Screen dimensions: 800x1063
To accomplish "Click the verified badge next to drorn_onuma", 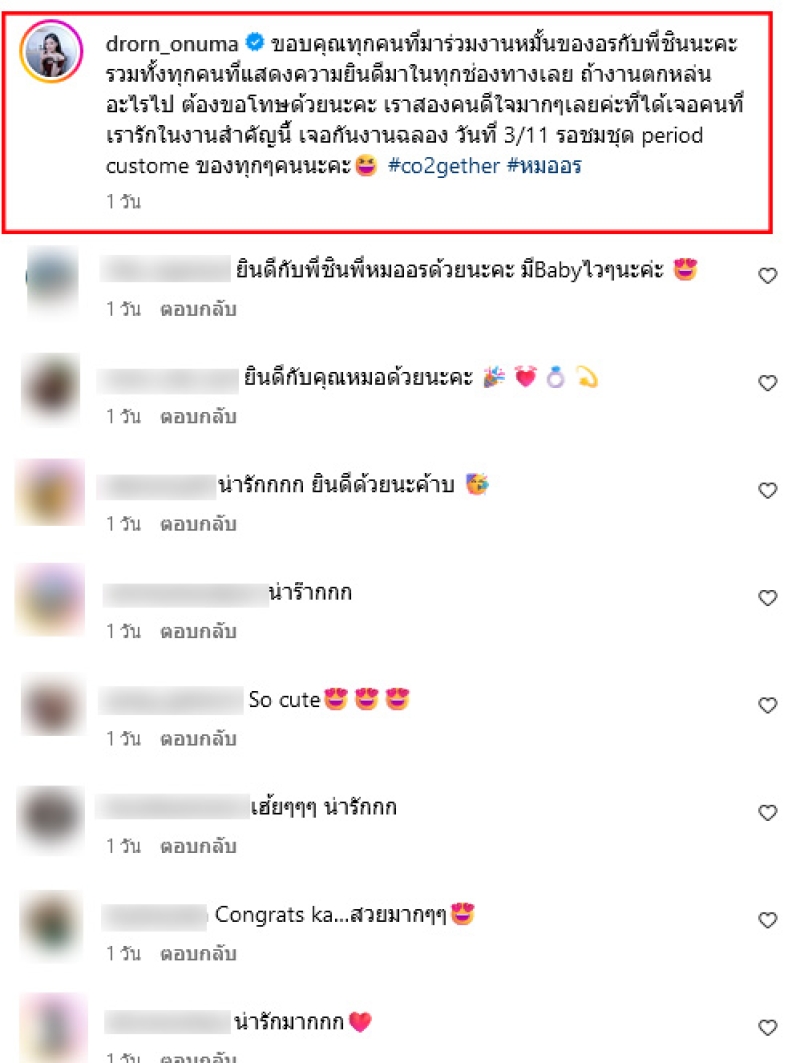I will pyautogui.click(x=254, y=43).
